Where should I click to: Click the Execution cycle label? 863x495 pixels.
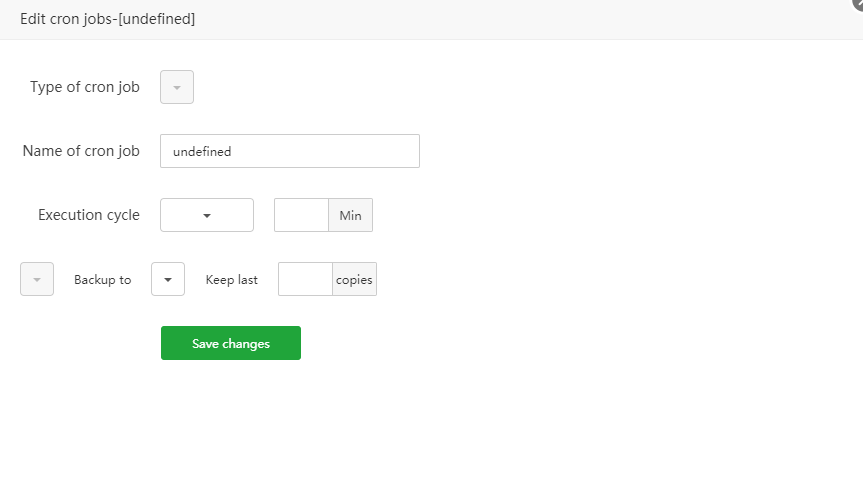click(89, 215)
